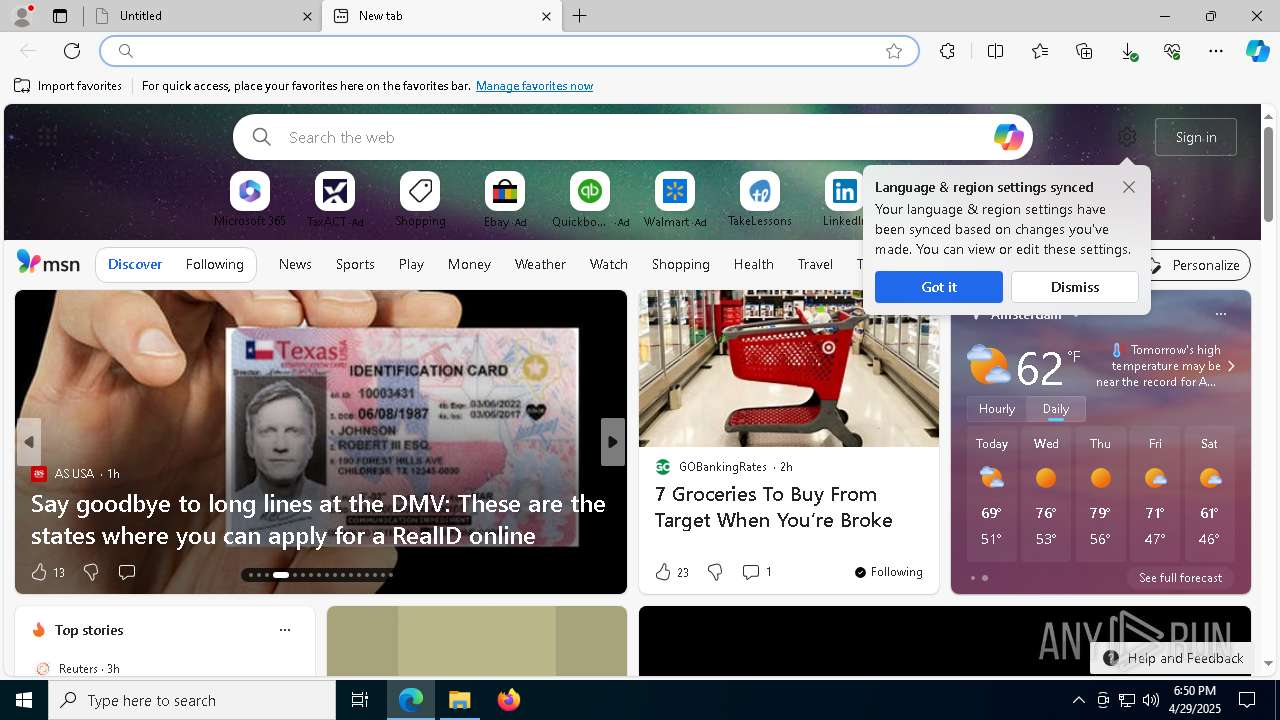Add this page to favorites star
The width and height of the screenshot is (1280, 720).
894,51
